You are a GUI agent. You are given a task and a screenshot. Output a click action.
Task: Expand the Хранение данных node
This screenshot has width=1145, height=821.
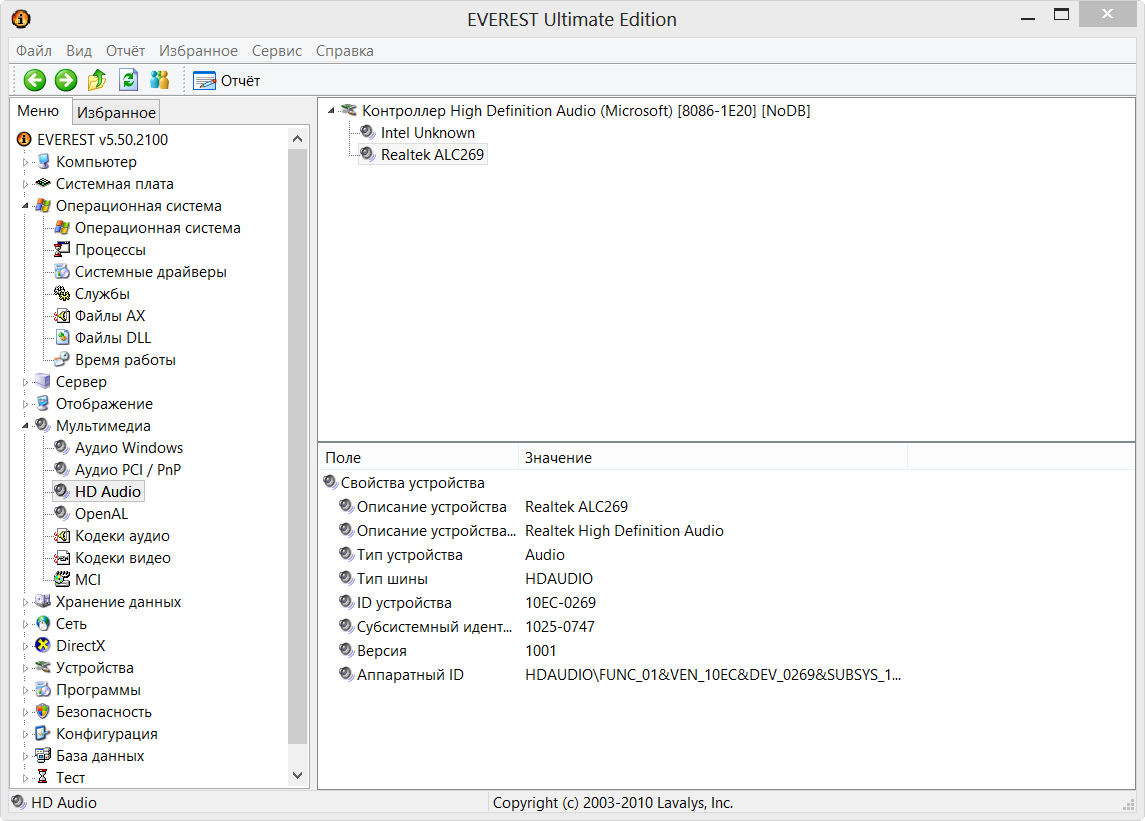[26, 602]
